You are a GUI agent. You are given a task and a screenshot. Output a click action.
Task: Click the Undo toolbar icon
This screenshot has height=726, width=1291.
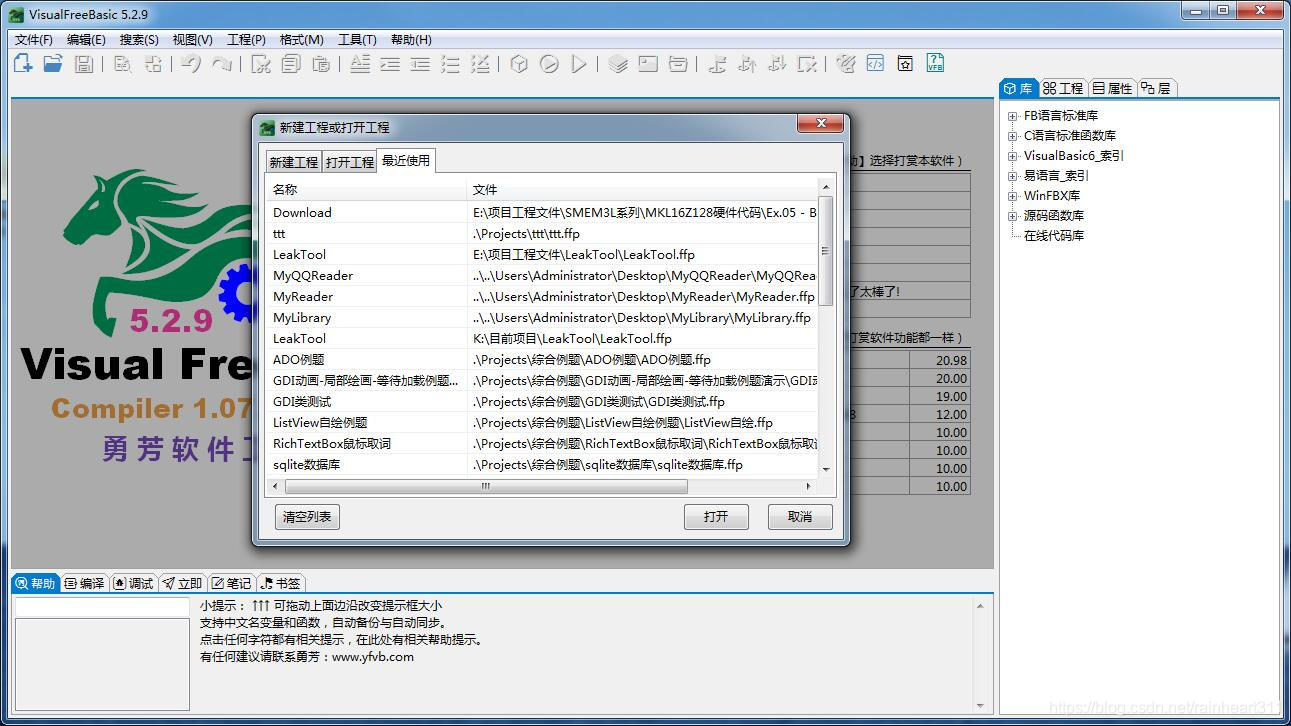coord(190,64)
